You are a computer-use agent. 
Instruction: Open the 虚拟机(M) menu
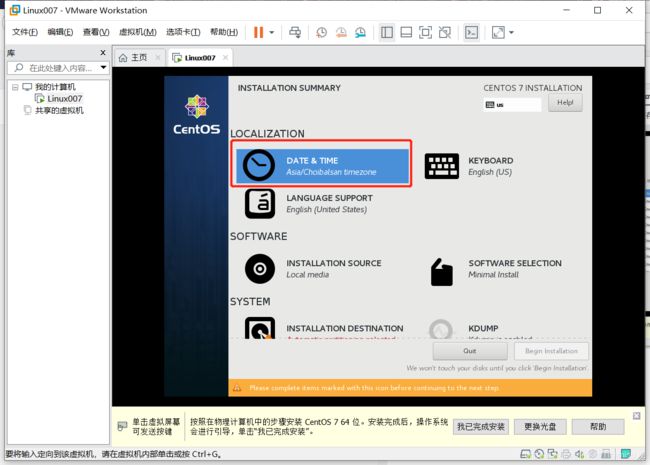pos(138,32)
